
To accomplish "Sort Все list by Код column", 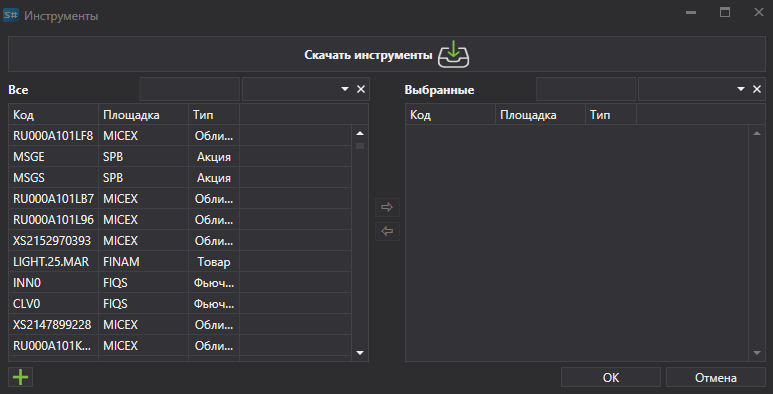I will 53,115.
